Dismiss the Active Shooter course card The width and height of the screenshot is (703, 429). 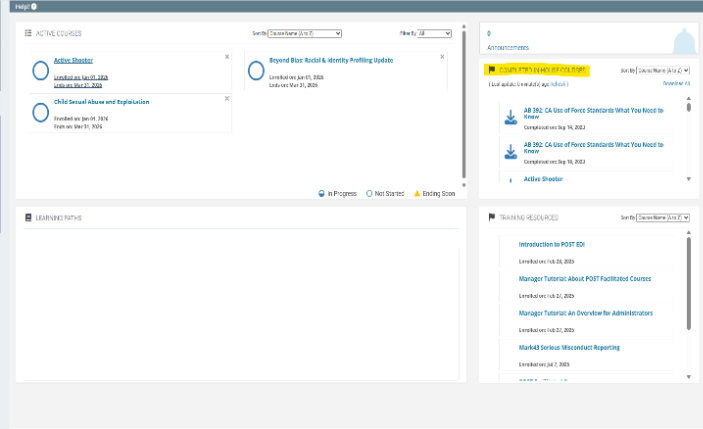(x=227, y=57)
